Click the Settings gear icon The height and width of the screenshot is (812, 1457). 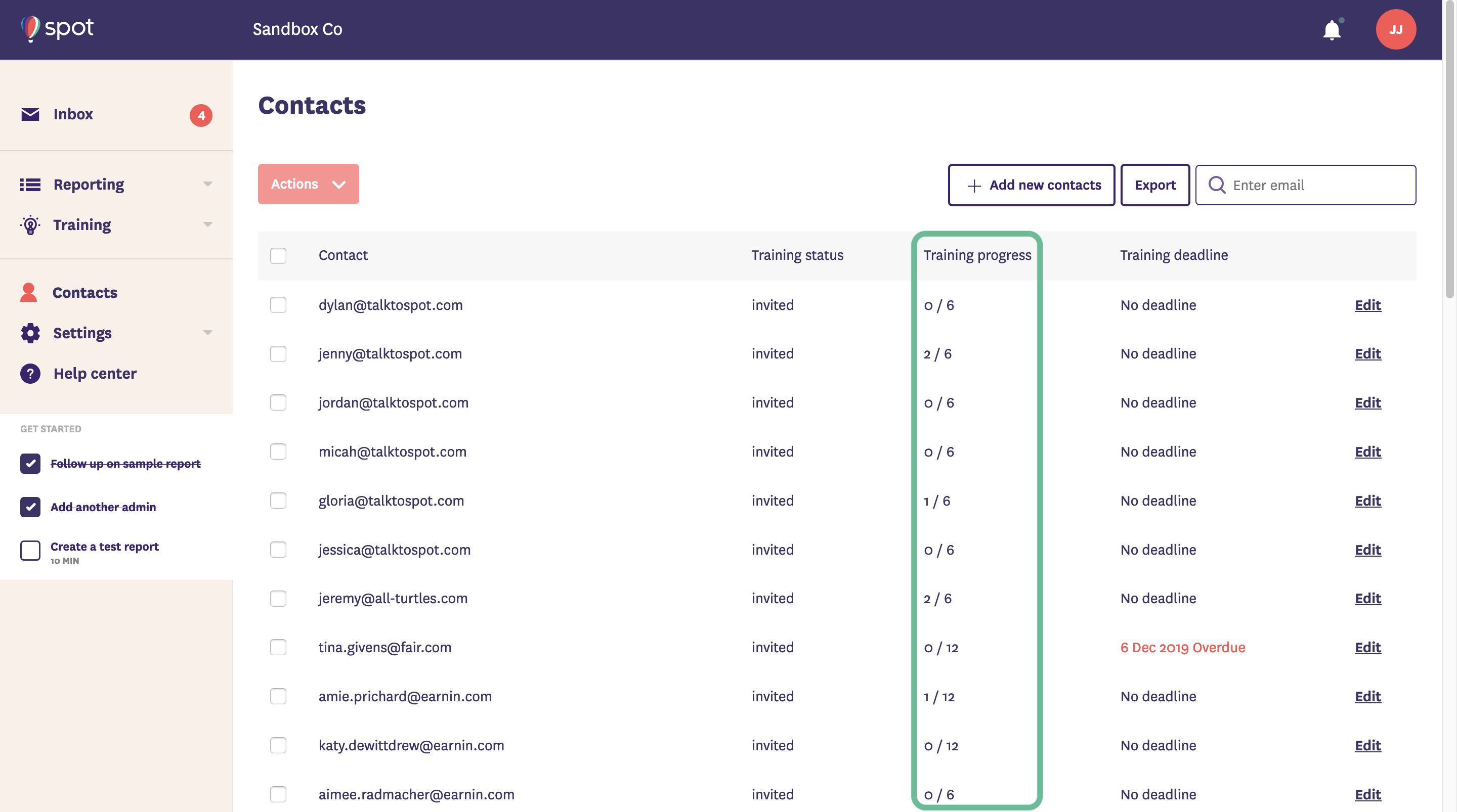[30, 333]
